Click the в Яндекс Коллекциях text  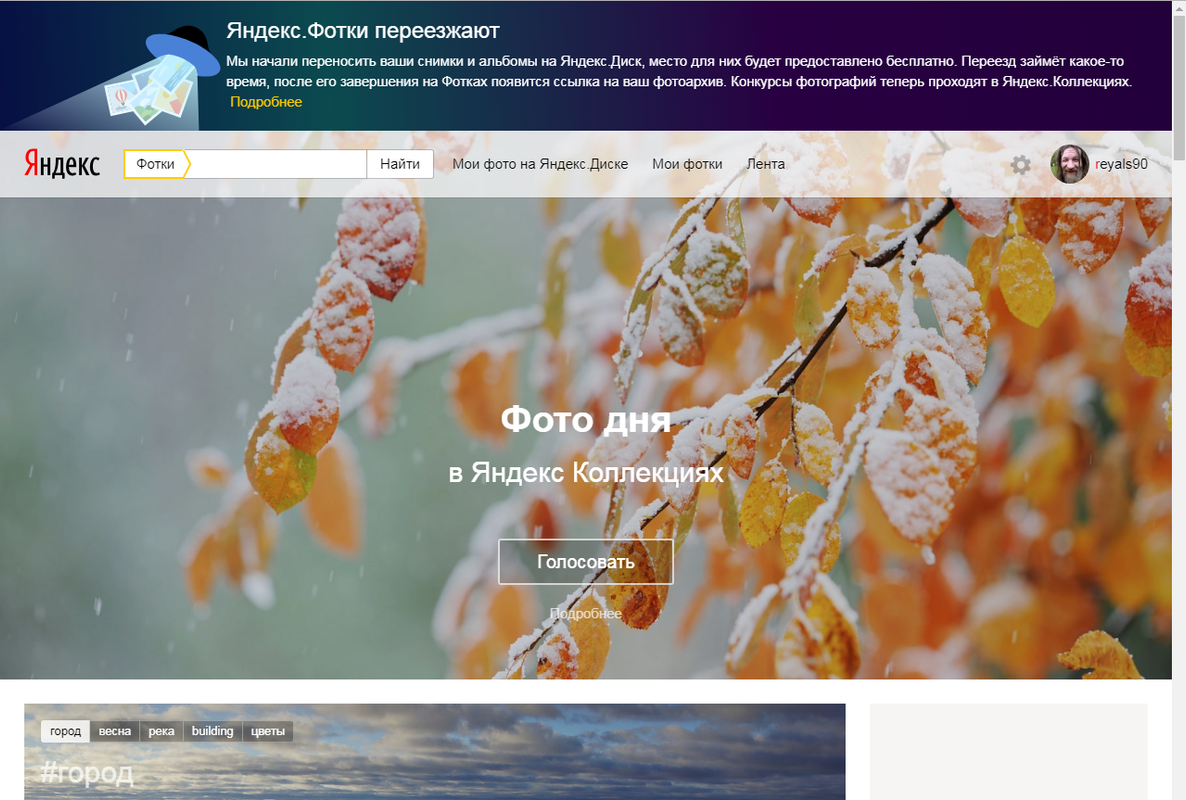point(586,473)
